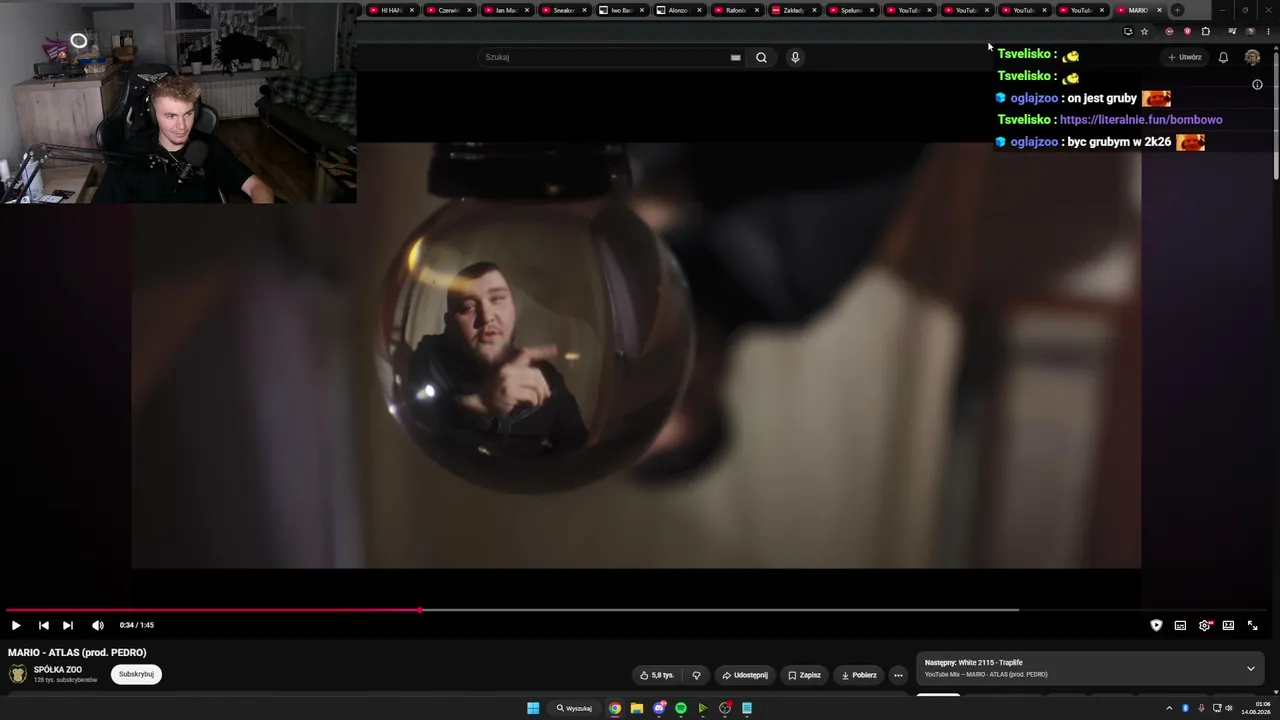Open Google Chrome from the taskbar
The height and width of the screenshot is (720, 1280).
pos(615,708)
